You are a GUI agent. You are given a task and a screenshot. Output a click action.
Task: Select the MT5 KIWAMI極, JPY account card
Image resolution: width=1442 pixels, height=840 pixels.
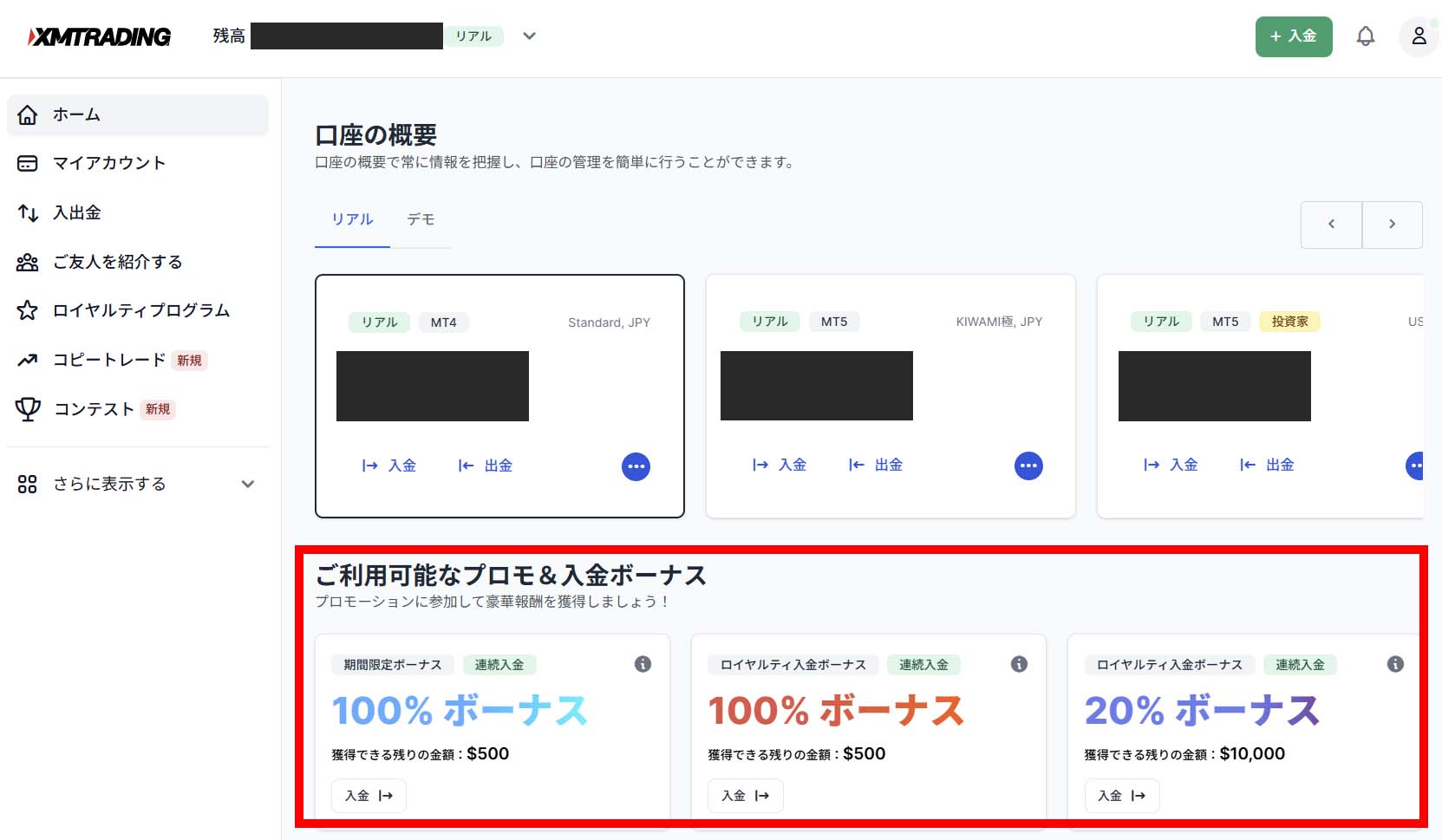tap(891, 396)
